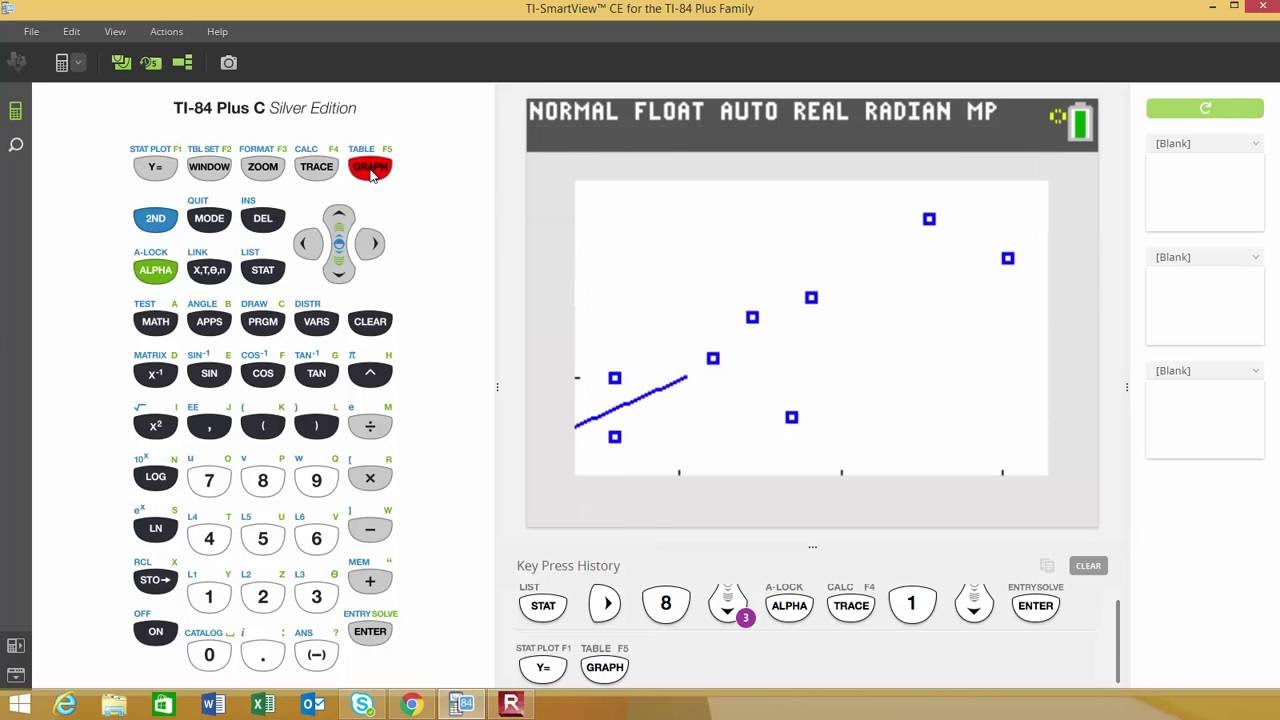This screenshot has height=720, width=1280.
Task: Click the panel expander dots above Key Press History
Action: pos(812,547)
